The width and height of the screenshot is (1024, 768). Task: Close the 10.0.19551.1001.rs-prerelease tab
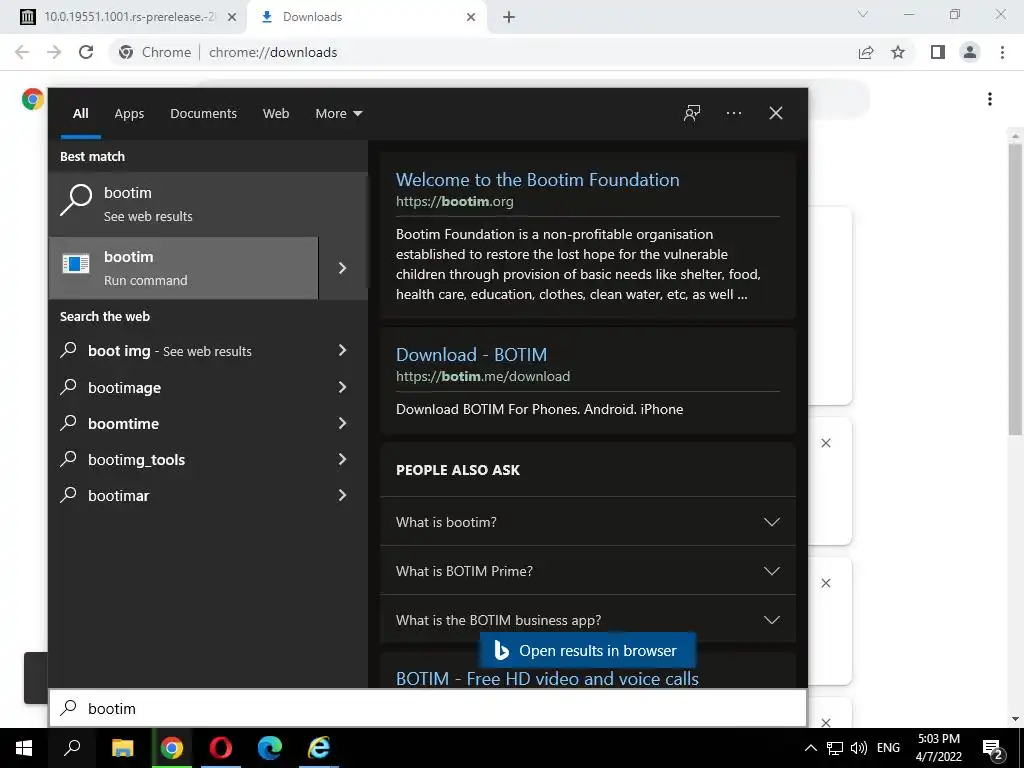[x=231, y=17]
